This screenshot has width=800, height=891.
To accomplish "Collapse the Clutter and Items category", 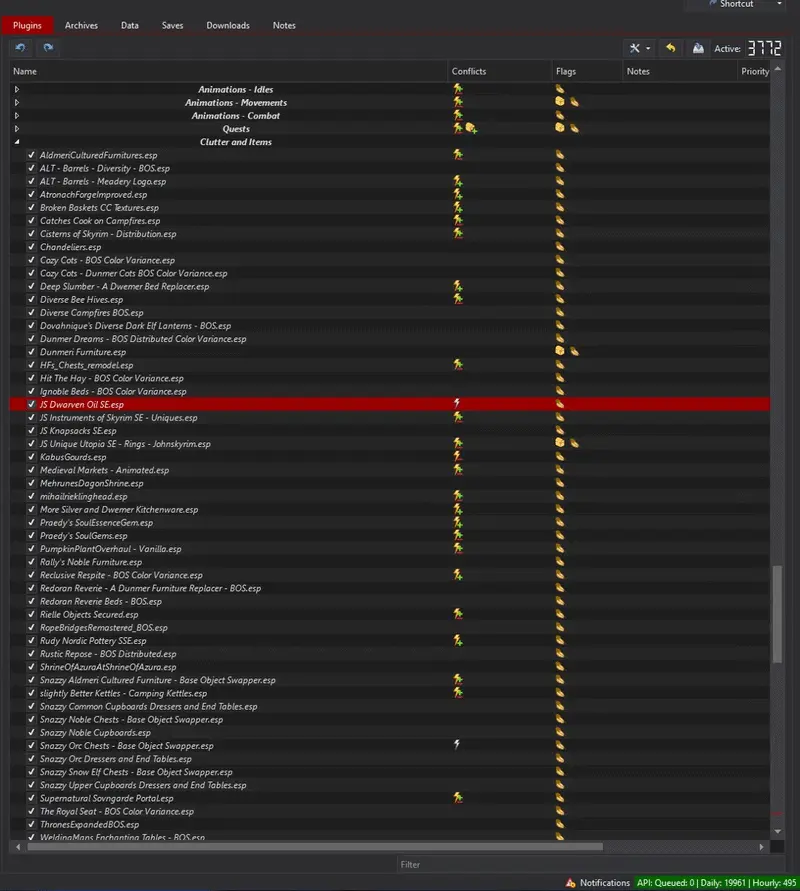I will 16,141.
